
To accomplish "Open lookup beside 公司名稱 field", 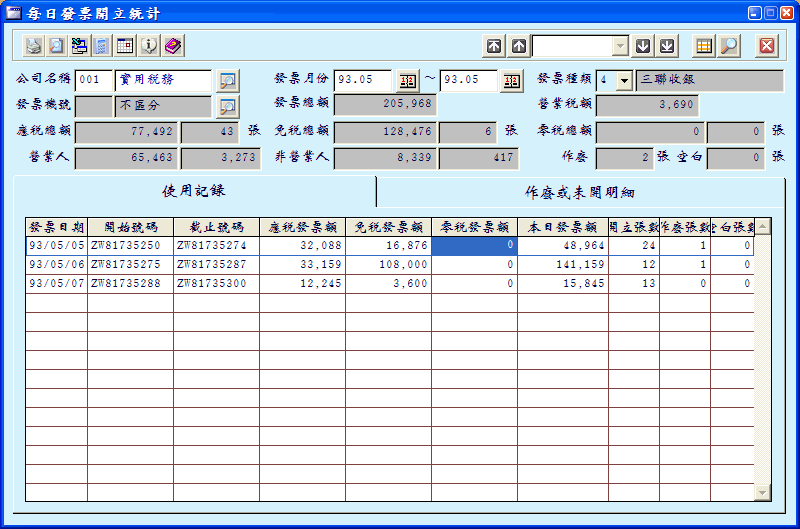I will pos(228,80).
